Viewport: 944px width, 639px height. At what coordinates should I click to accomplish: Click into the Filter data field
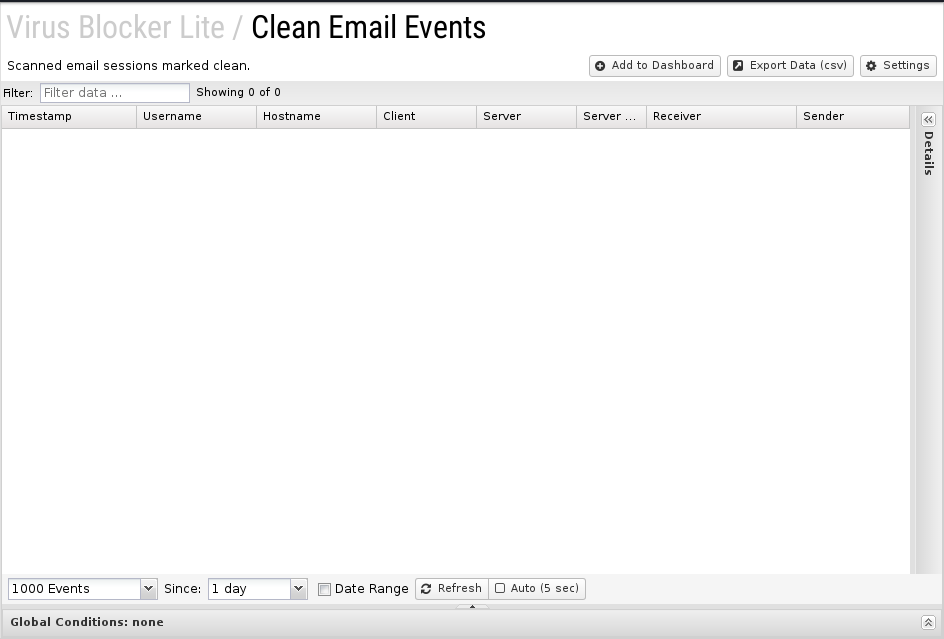point(114,93)
